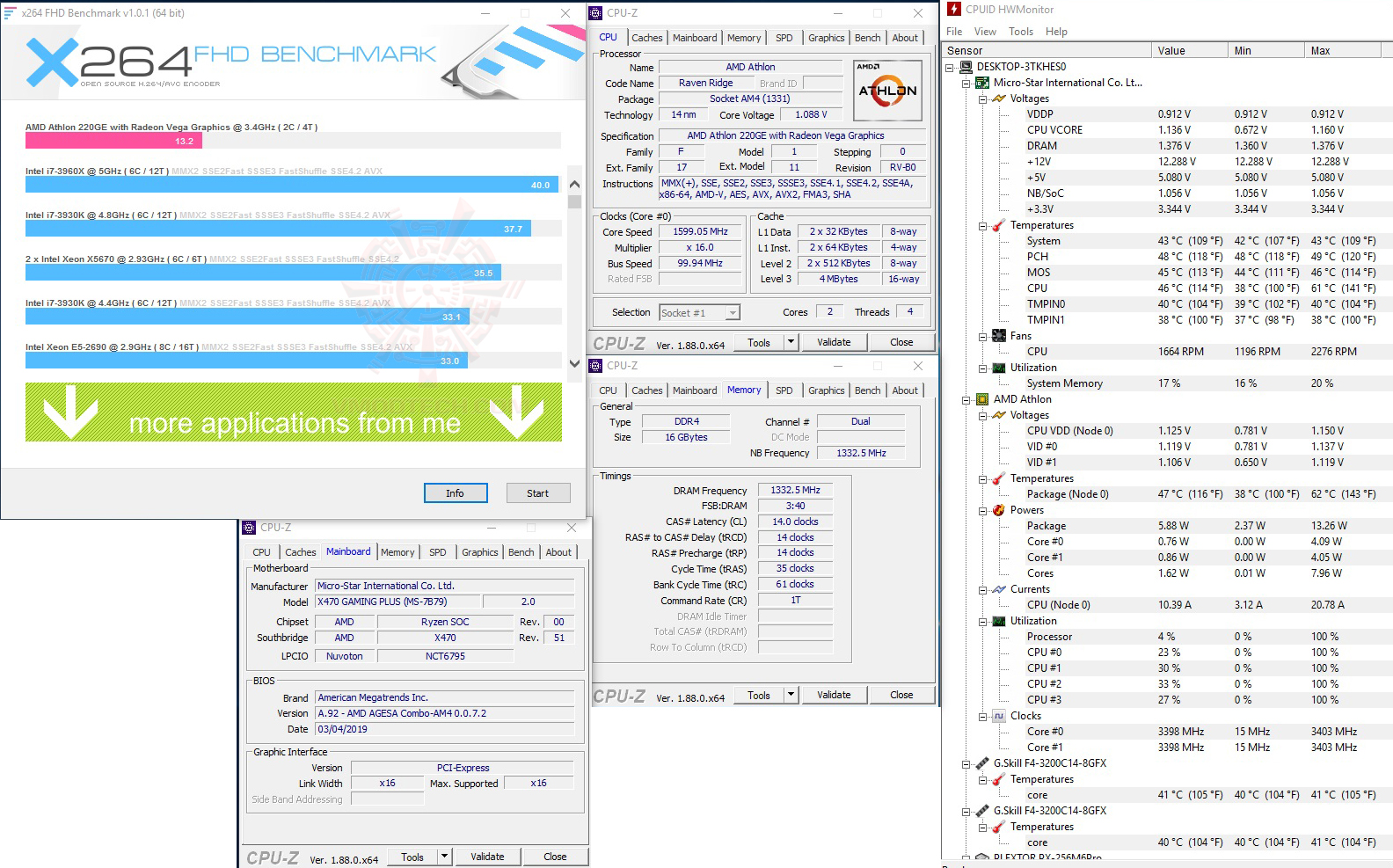Click the Start button in x264 FHD Benchmark
The image size is (1393, 868).
538,493
